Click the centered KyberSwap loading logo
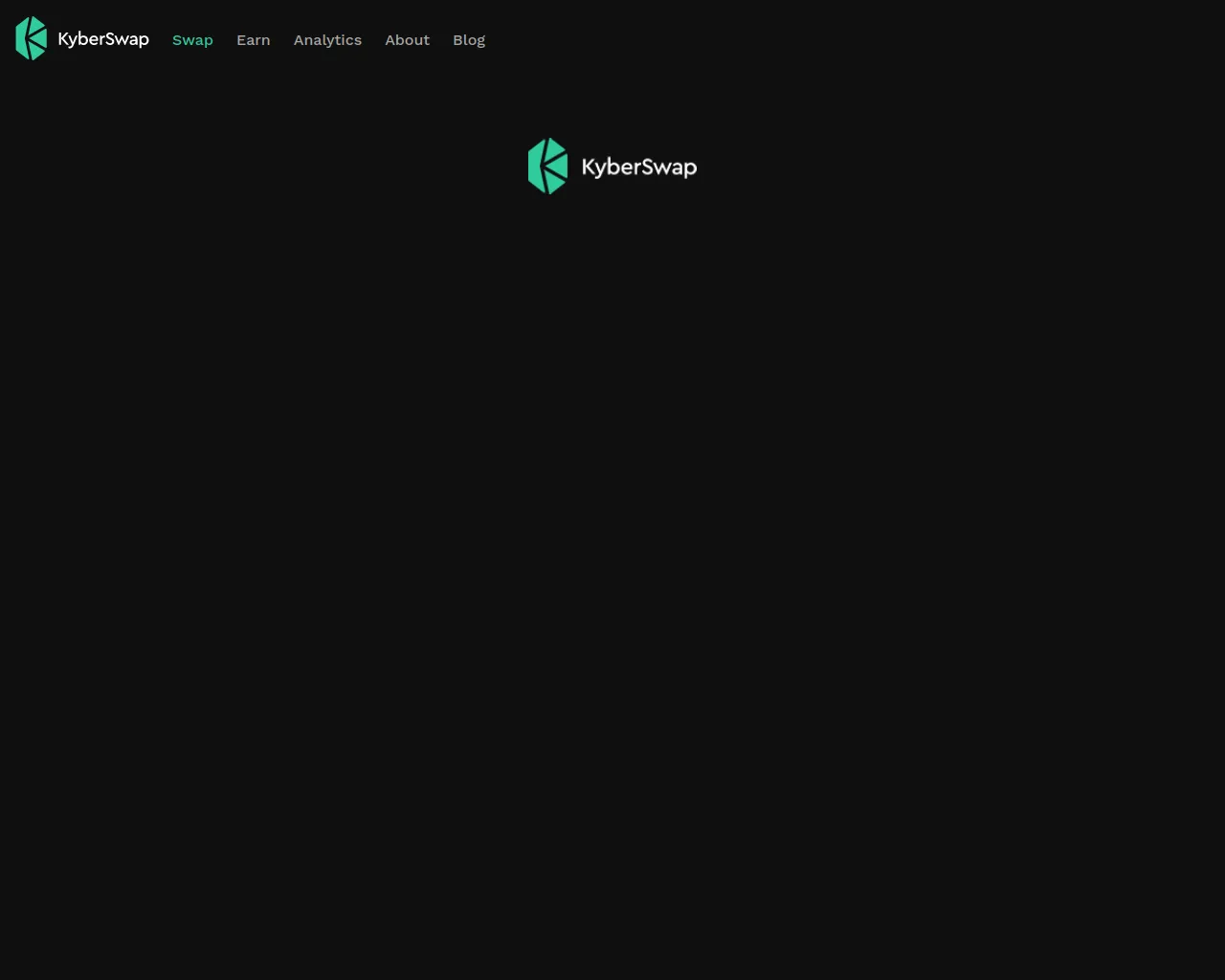1225x980 pixels. [612, 167]
